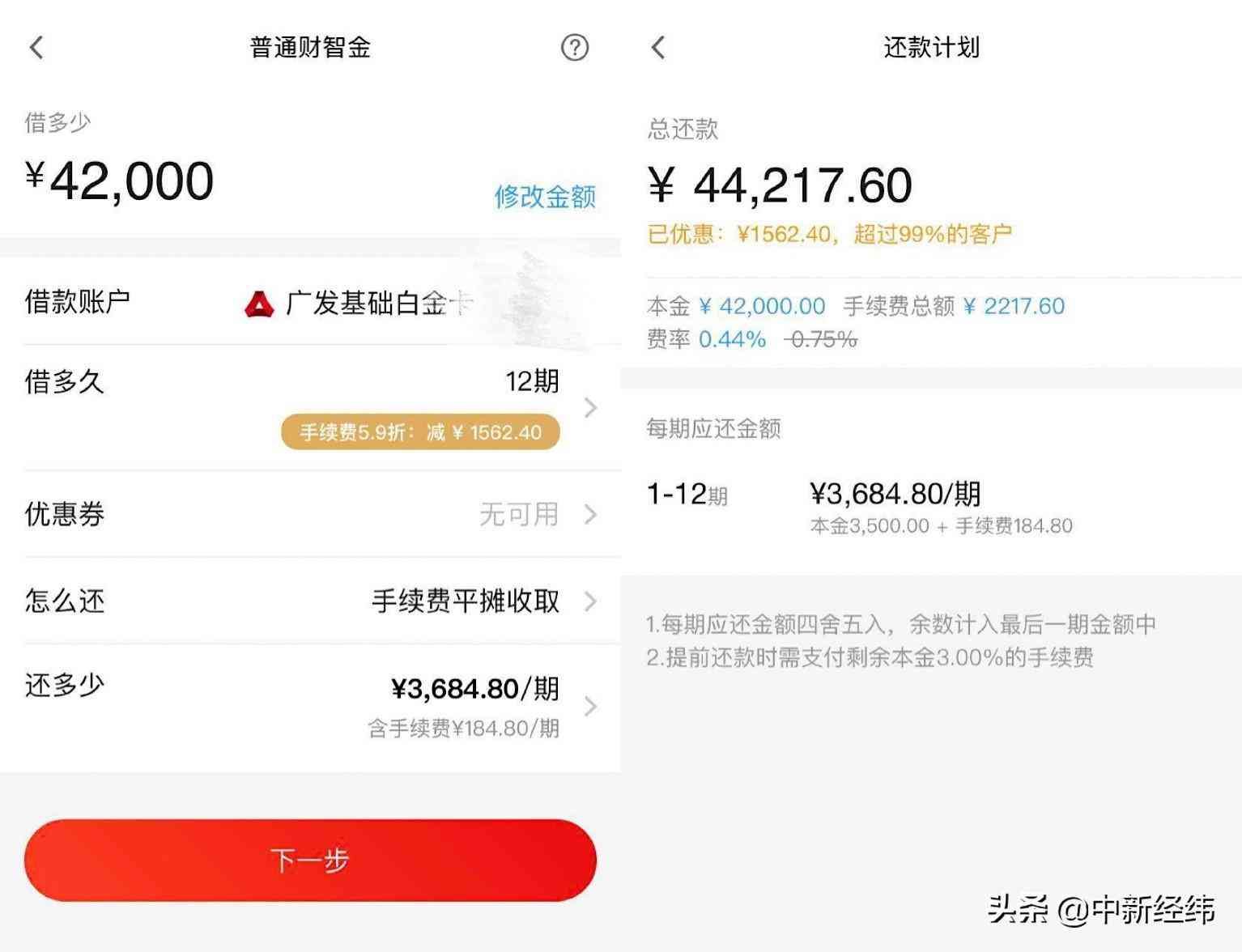Open the 还多少 installment detail chevron
The image size is (1242, 952).
click(x=590, y=706)
